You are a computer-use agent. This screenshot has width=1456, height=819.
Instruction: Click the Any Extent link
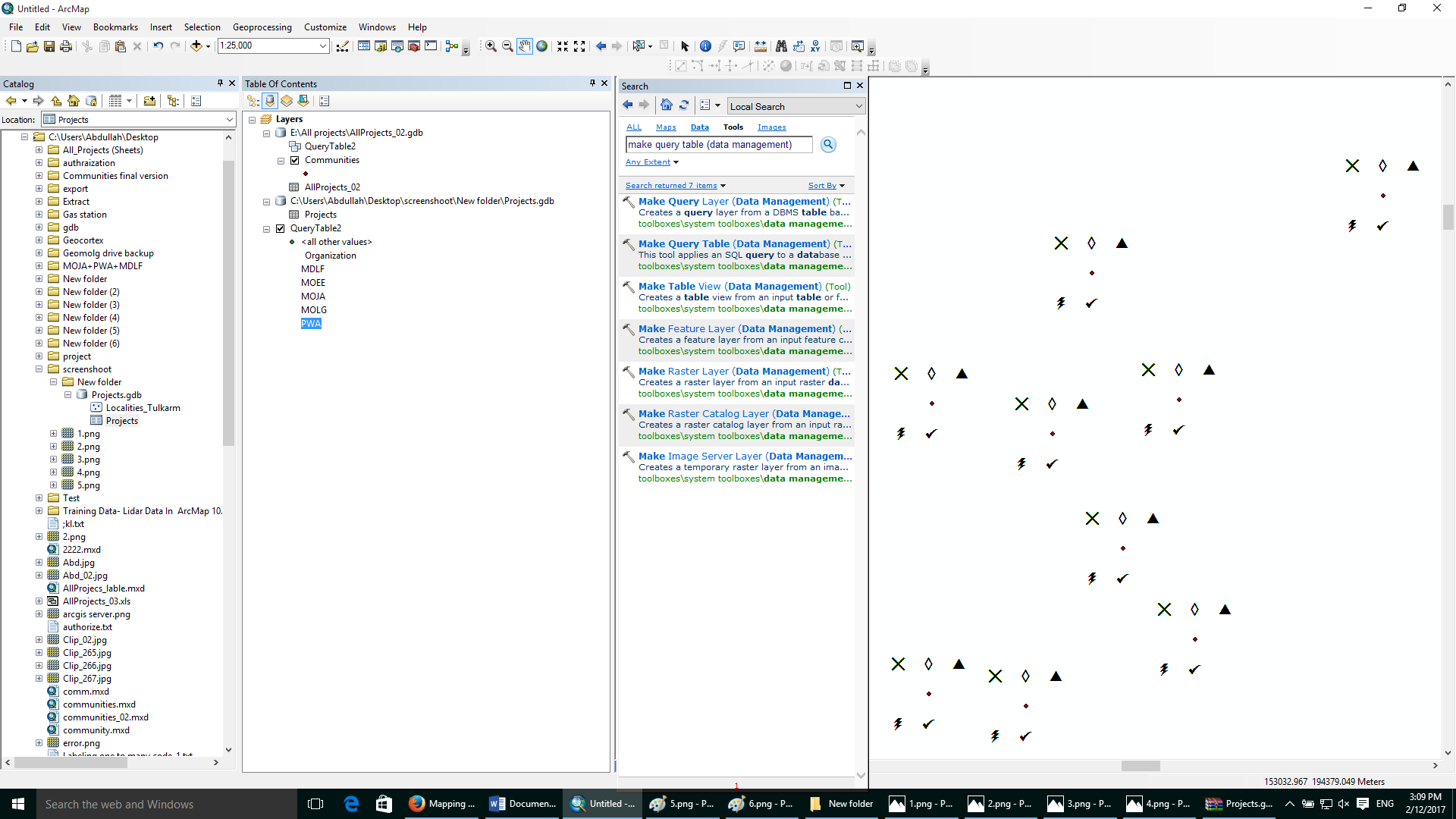648,162
